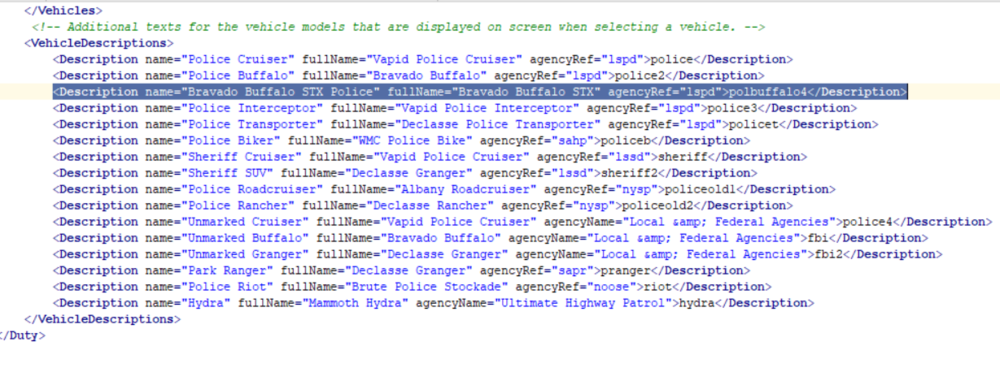Click the comment about additional vehicle texts

pyautogui.click(x=399, y=27)
